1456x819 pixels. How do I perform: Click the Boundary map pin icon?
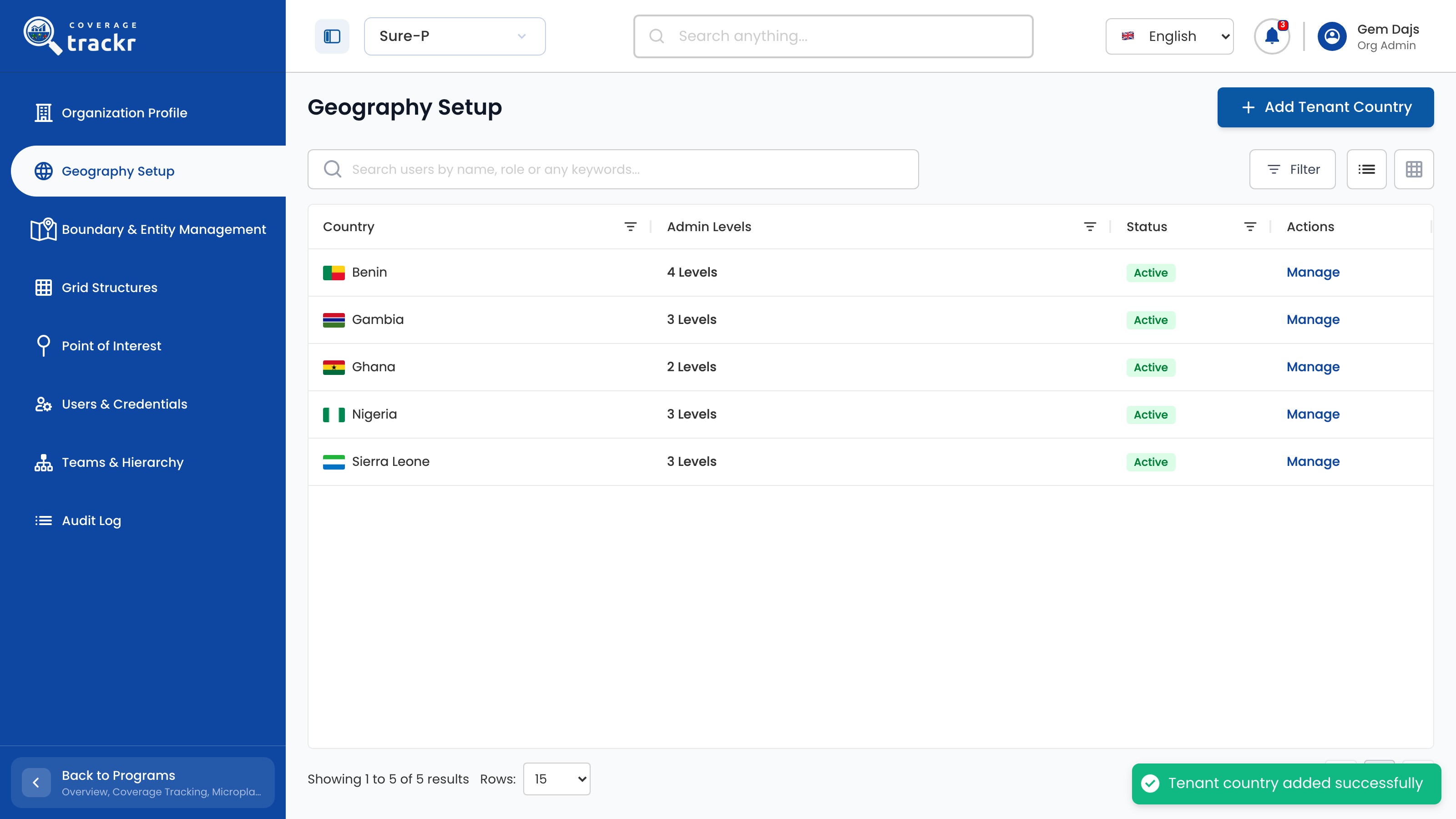coord(44,229)
